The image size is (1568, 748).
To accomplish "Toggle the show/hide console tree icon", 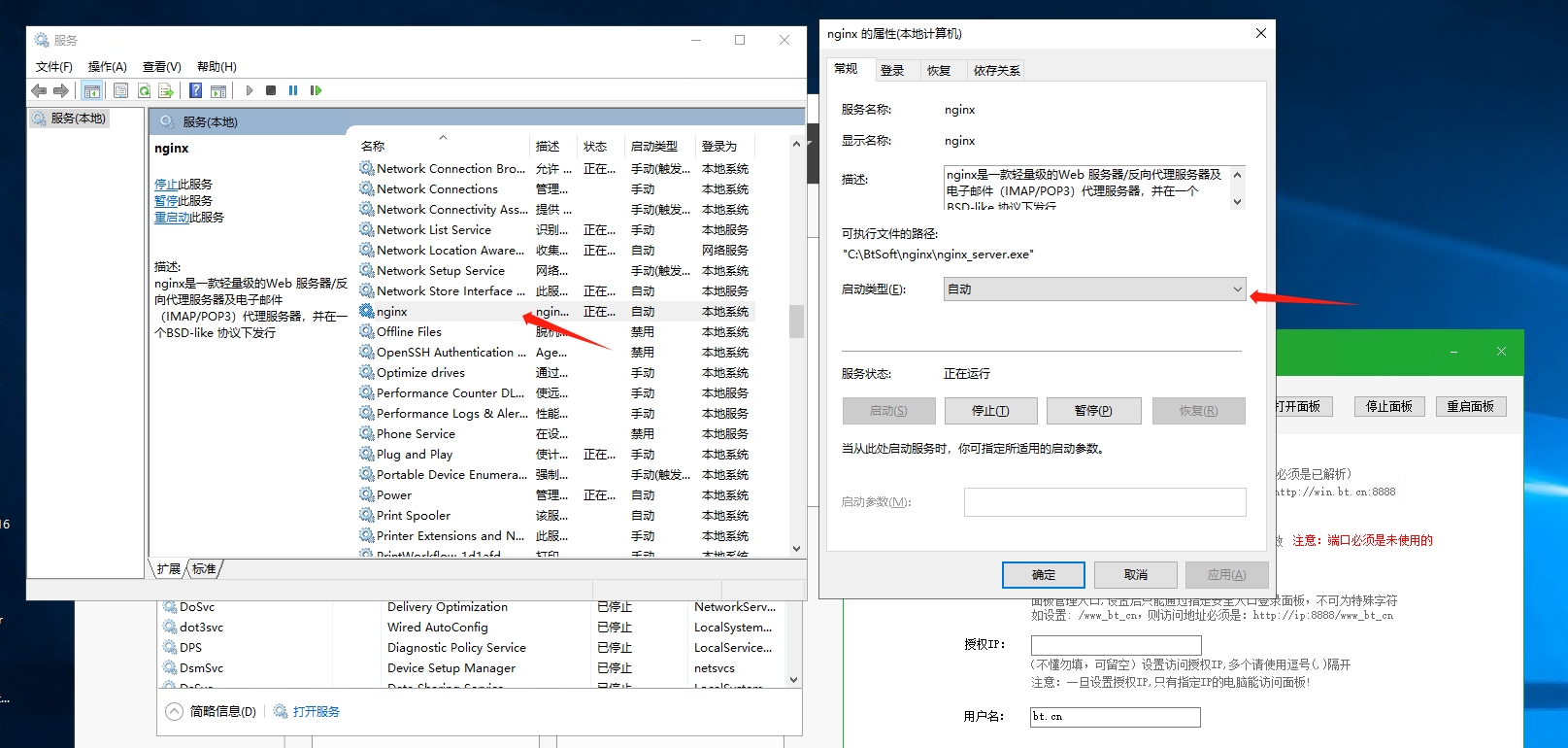I will 92,90.
